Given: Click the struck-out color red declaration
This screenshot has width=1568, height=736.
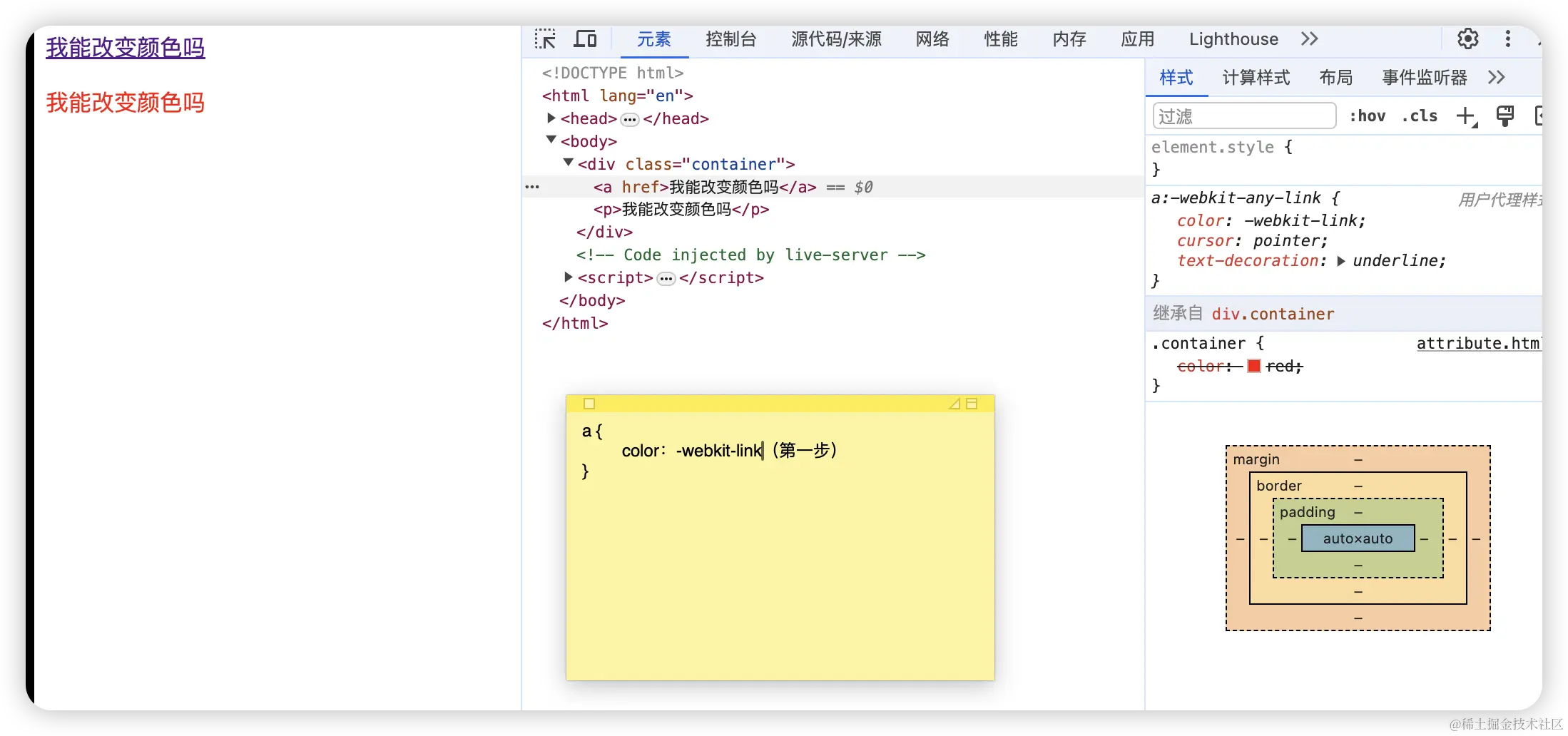Looking at the screenshot, I should 1240,366.
